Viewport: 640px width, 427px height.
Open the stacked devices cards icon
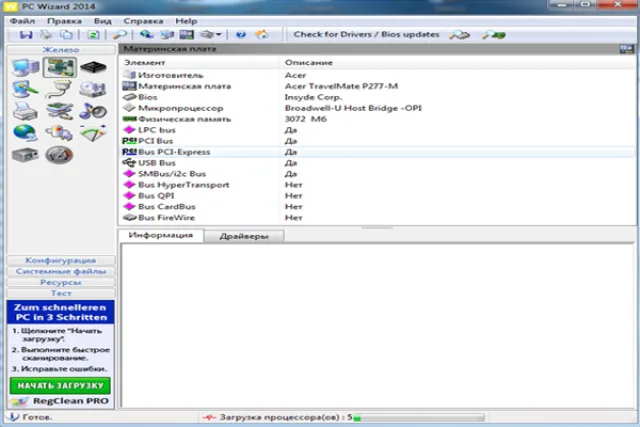click(60, 111)
